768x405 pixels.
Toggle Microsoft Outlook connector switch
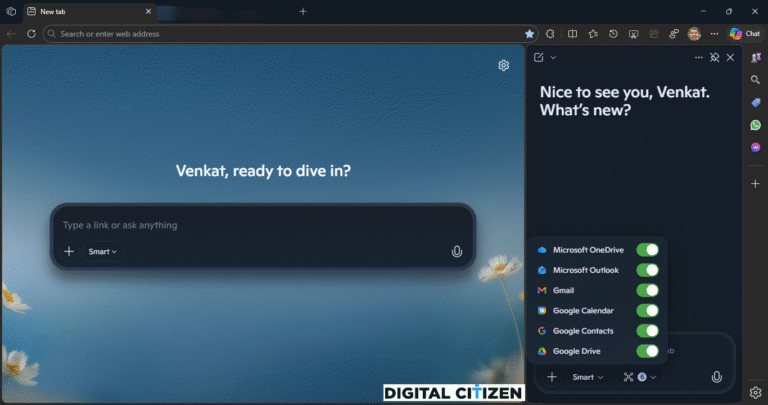(648, 270)
